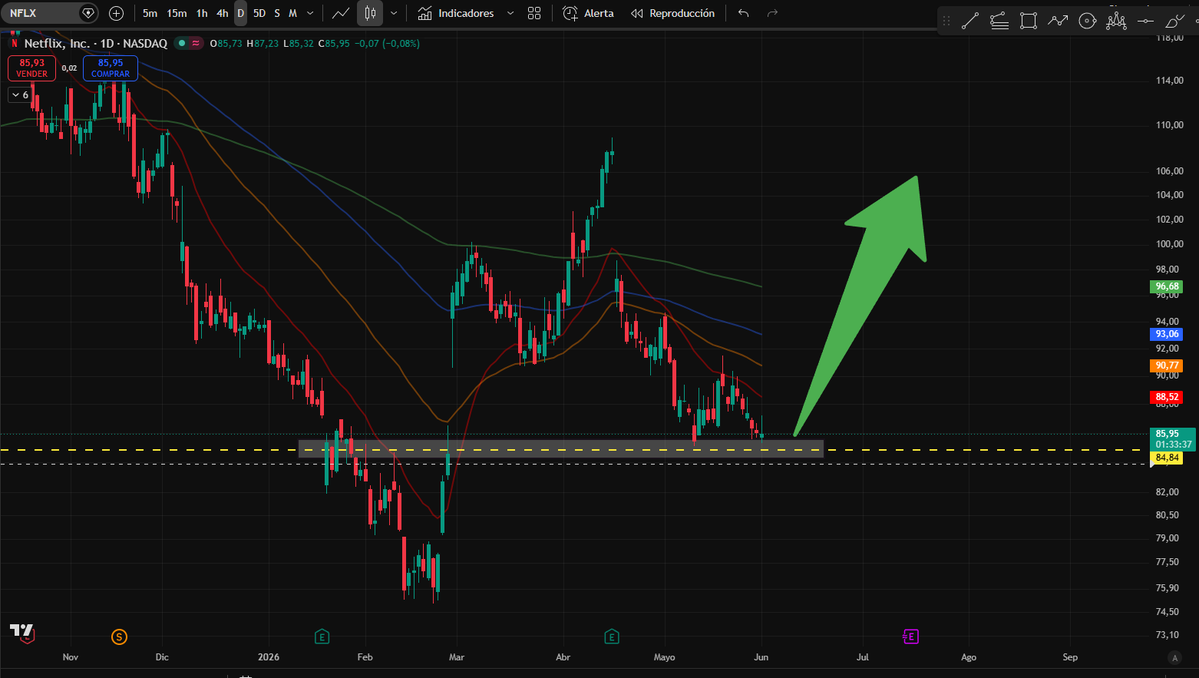The image size is (1199, 678).
Task: Select the 1h interval
Action: pyautogui.click(x=202, y=13)
